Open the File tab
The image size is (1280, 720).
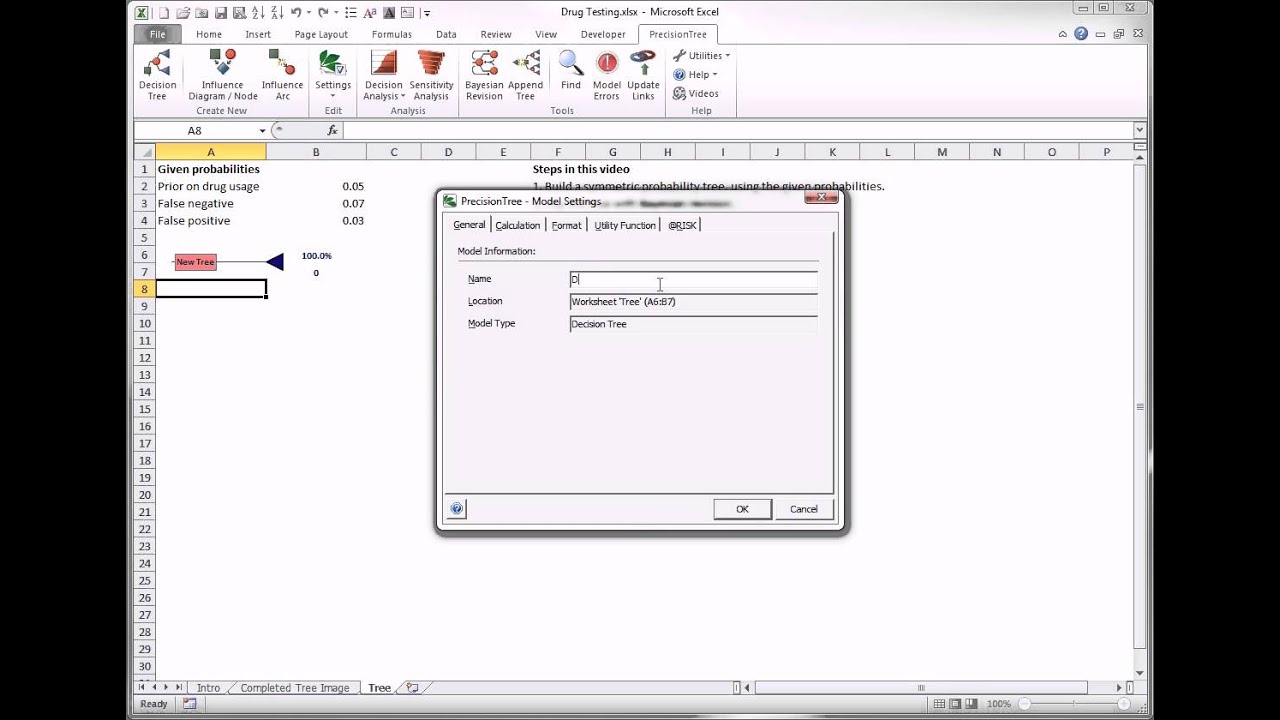[x=158, y=34]
